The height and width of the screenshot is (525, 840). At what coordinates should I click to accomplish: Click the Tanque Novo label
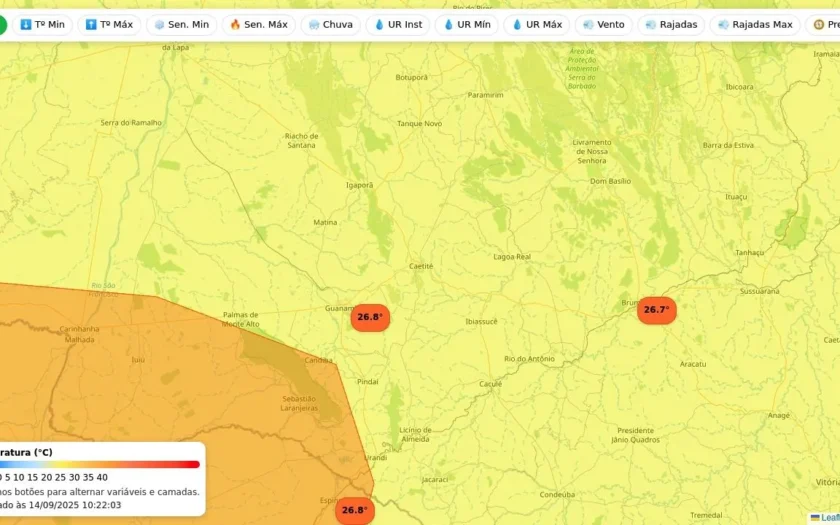pyautogui.click(x=419, y=124)
